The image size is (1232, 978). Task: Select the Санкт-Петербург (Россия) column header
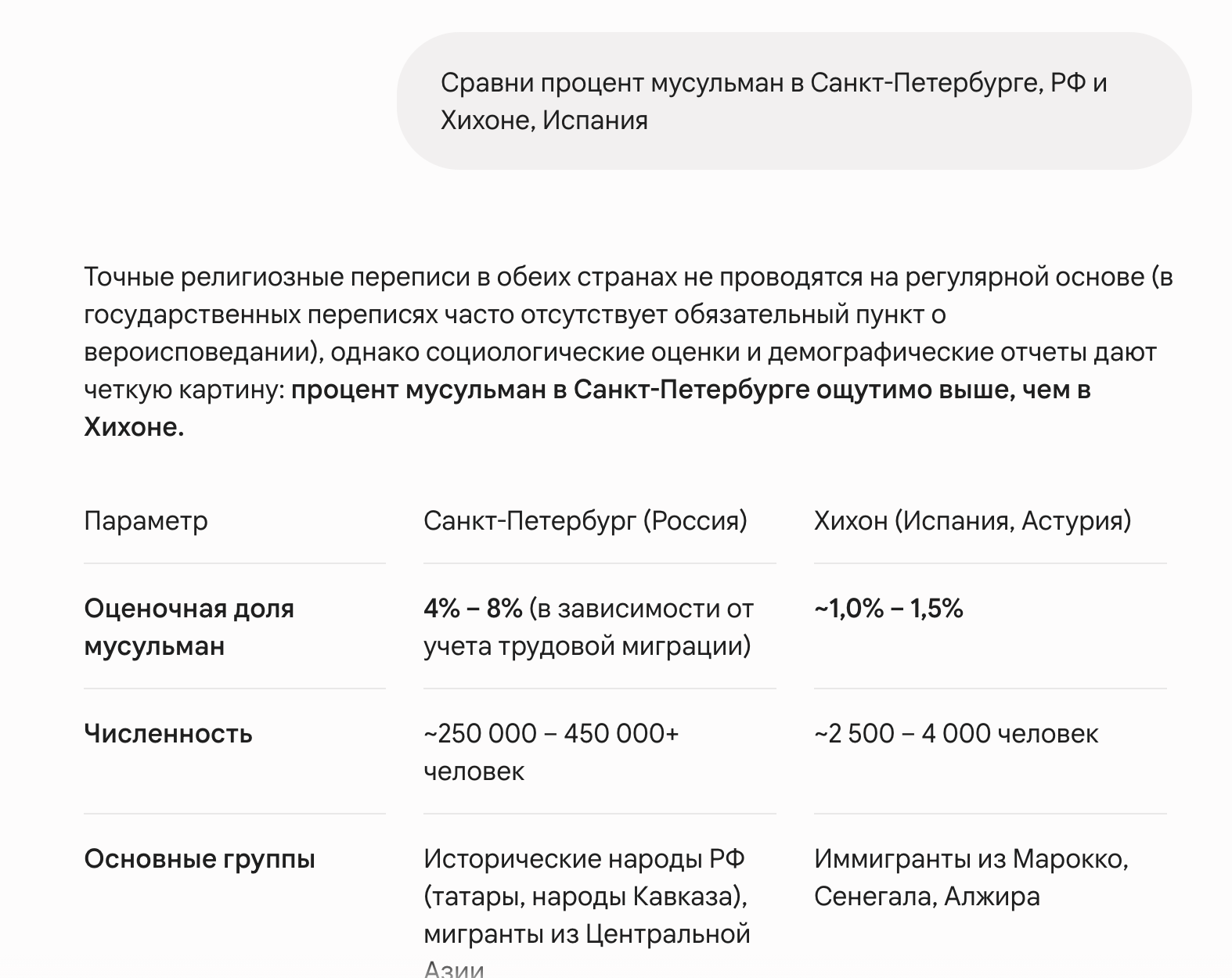click(585, 521)
